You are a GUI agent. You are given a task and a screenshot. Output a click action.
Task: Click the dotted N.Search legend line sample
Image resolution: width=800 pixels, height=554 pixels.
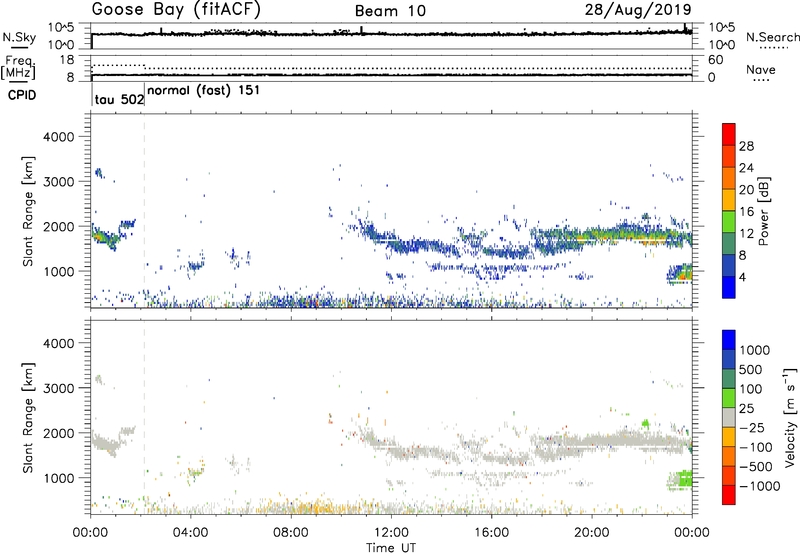coord(773,48)
